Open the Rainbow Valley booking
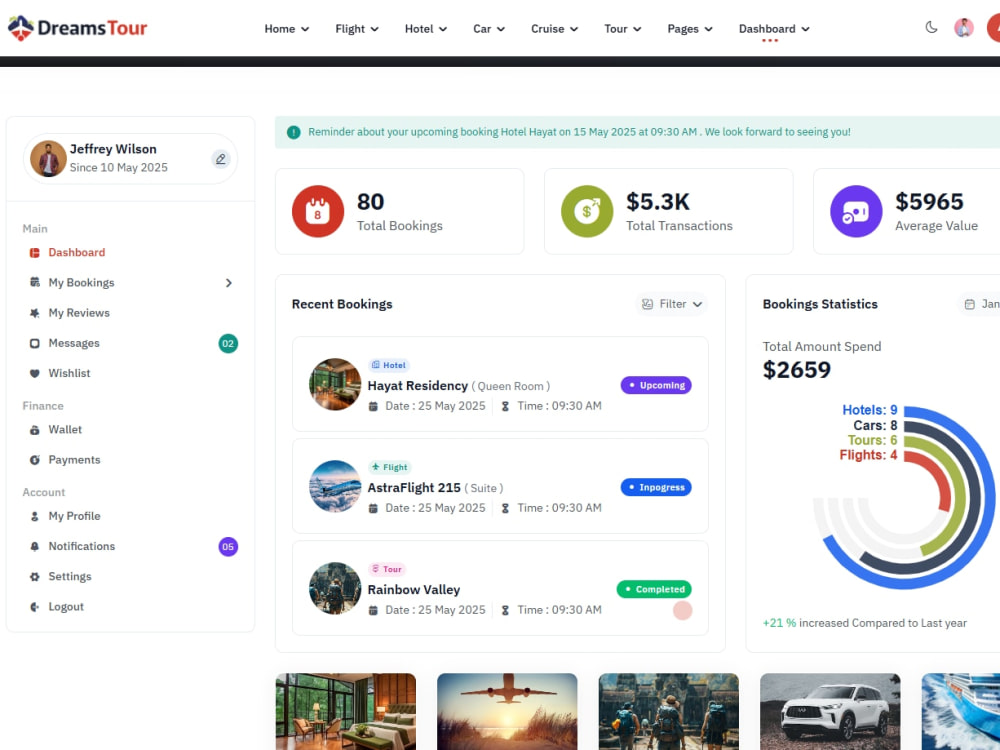The width and height of the screenshot is (1000, 750). pyautogui.click(x=413, y=590)
